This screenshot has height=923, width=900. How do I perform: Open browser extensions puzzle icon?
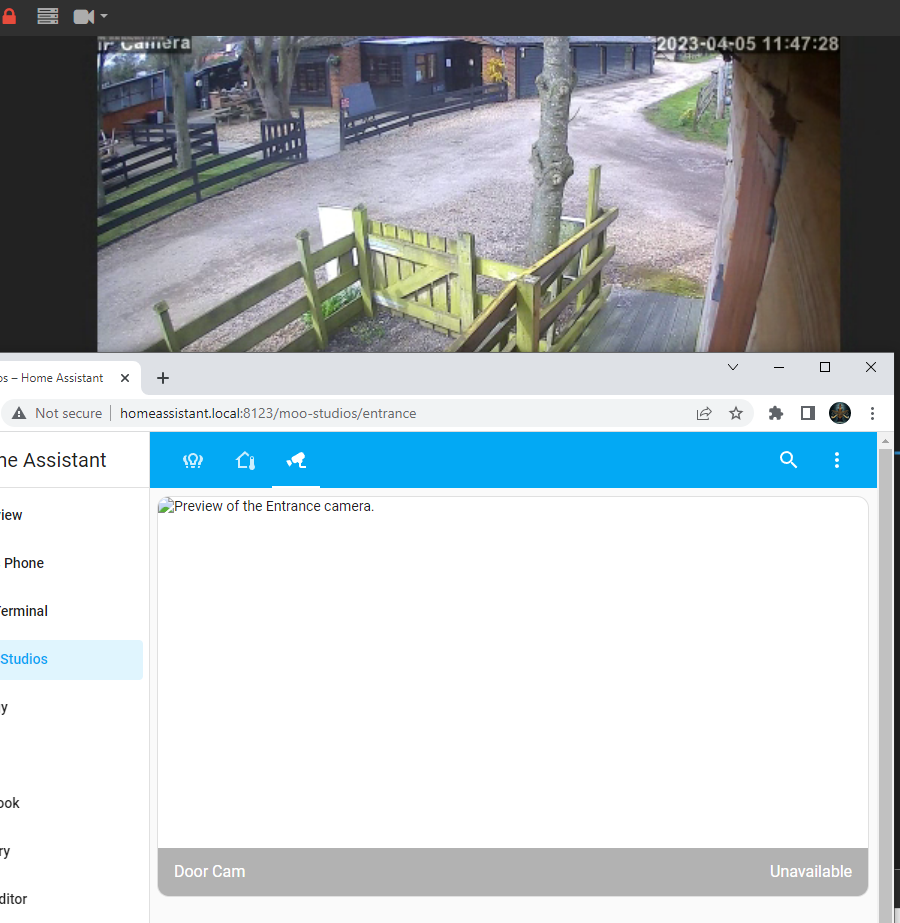coord(775,413)
